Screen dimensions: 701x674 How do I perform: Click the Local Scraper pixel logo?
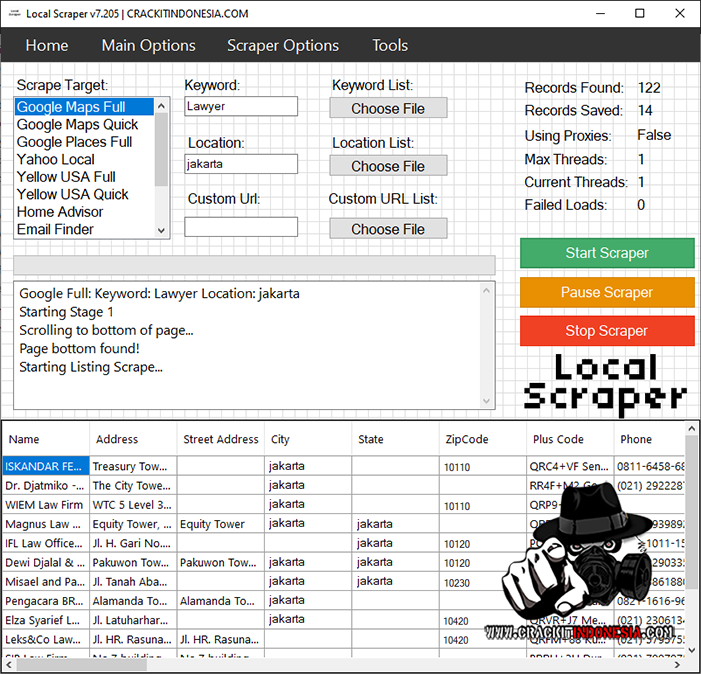[x=606, y=384]
